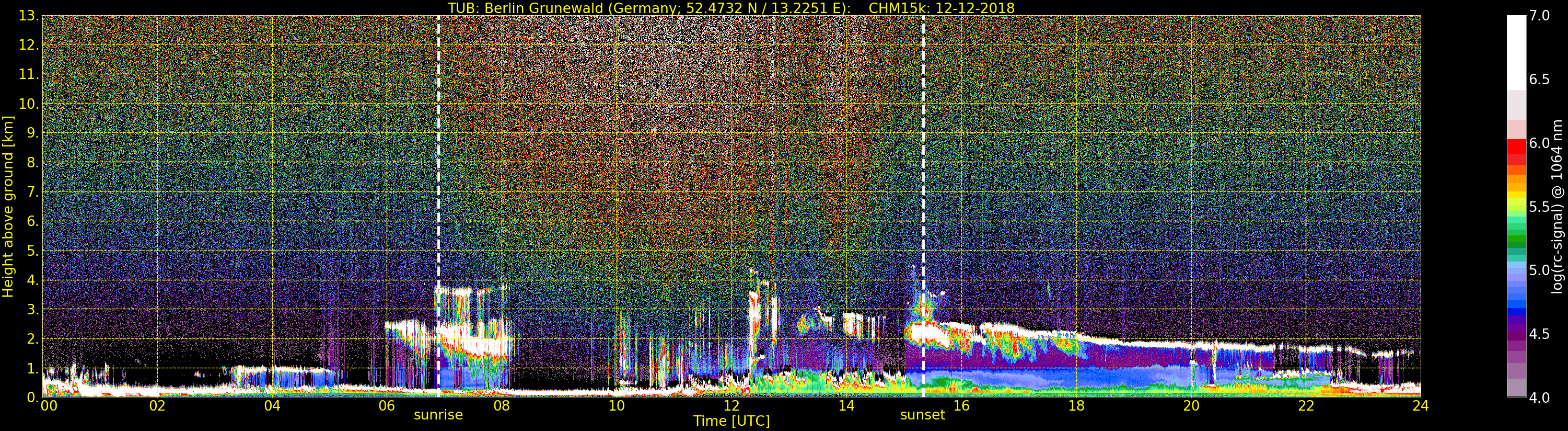This screenshot has height=431, width=1568.
Task: Click height axis tick label '6.'
Action: click(x=33, y=221)
